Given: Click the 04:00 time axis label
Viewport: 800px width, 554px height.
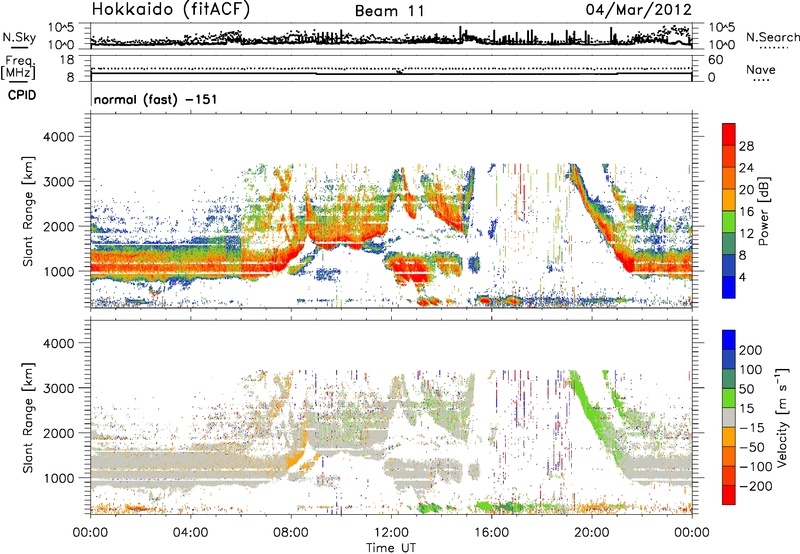Looking at the screenshot, I should [x=191, y=533].
